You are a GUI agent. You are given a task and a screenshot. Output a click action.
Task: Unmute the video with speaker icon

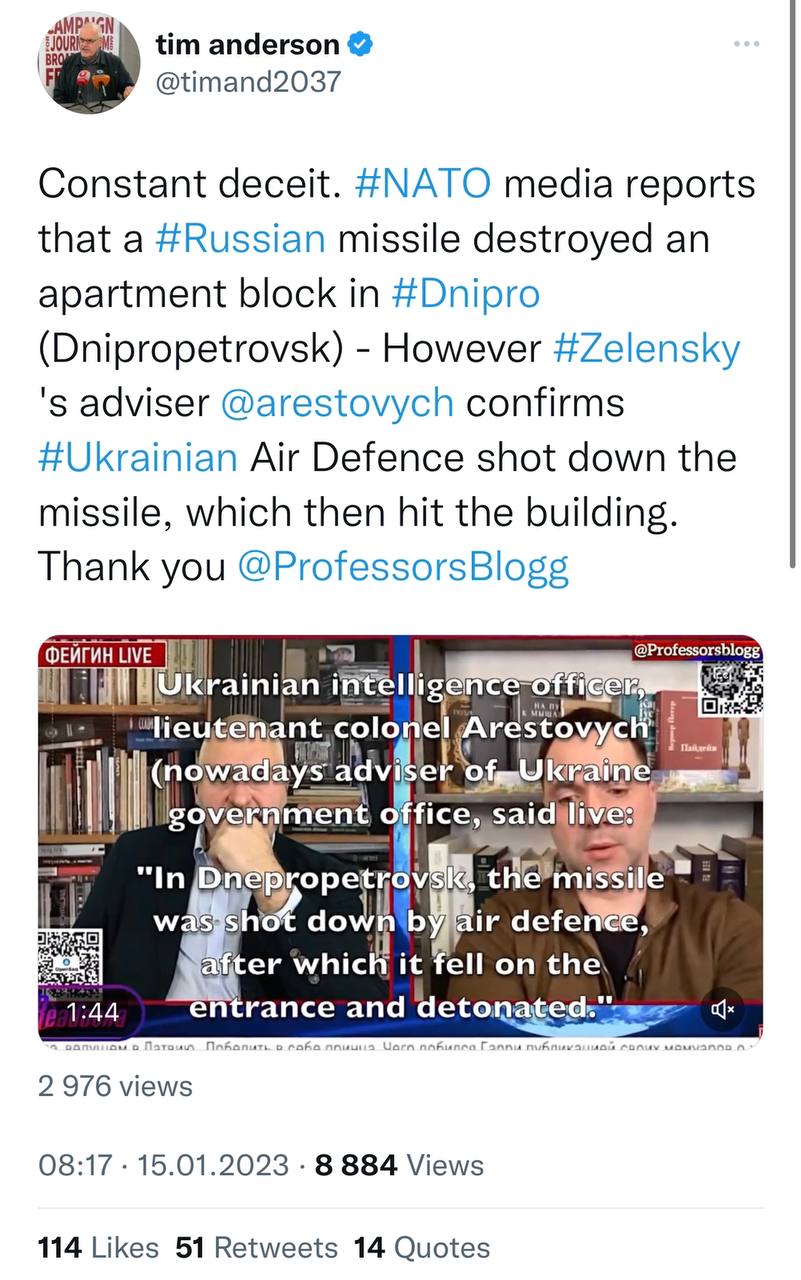723,1010
